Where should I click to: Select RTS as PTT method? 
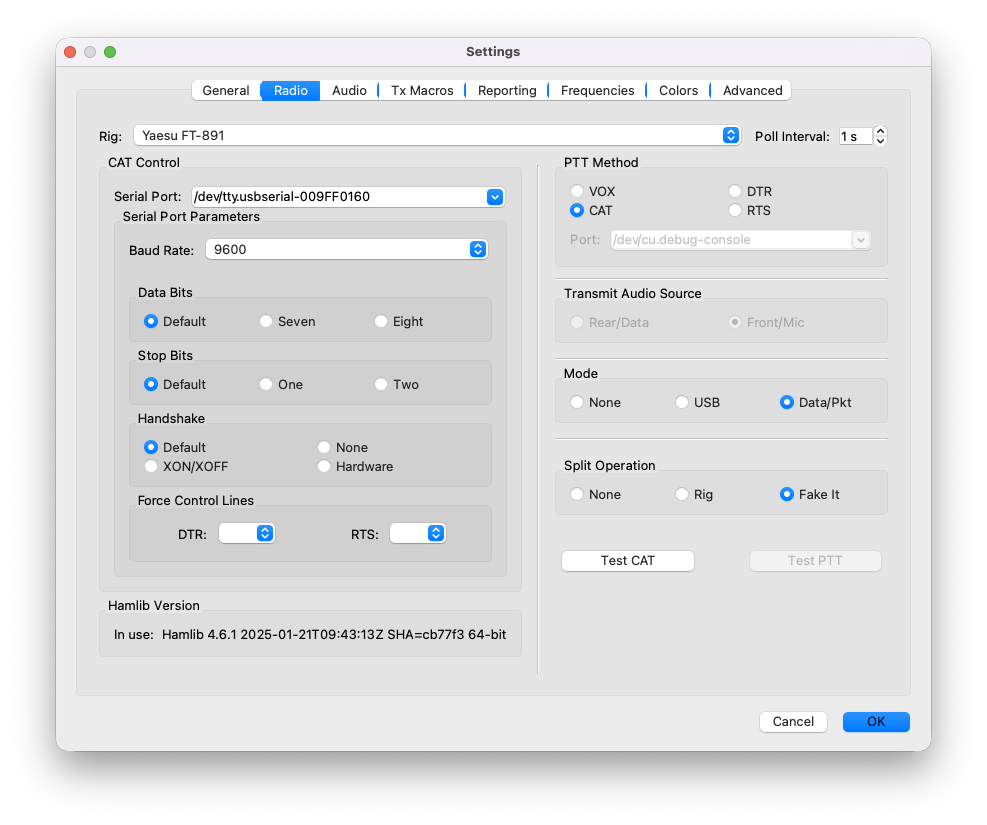click(735, 211)
